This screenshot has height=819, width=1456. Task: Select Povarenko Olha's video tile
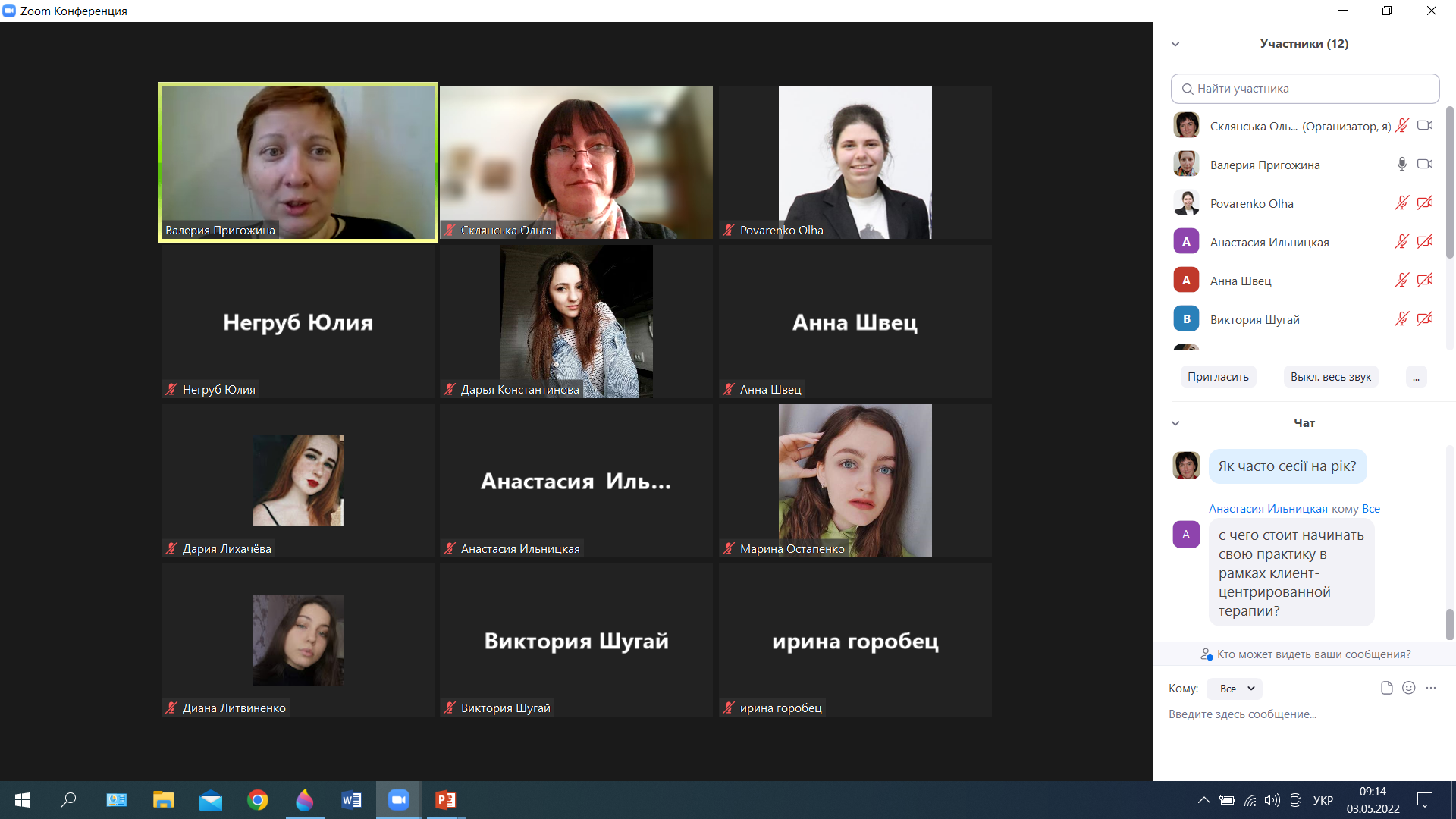point(855,162)
